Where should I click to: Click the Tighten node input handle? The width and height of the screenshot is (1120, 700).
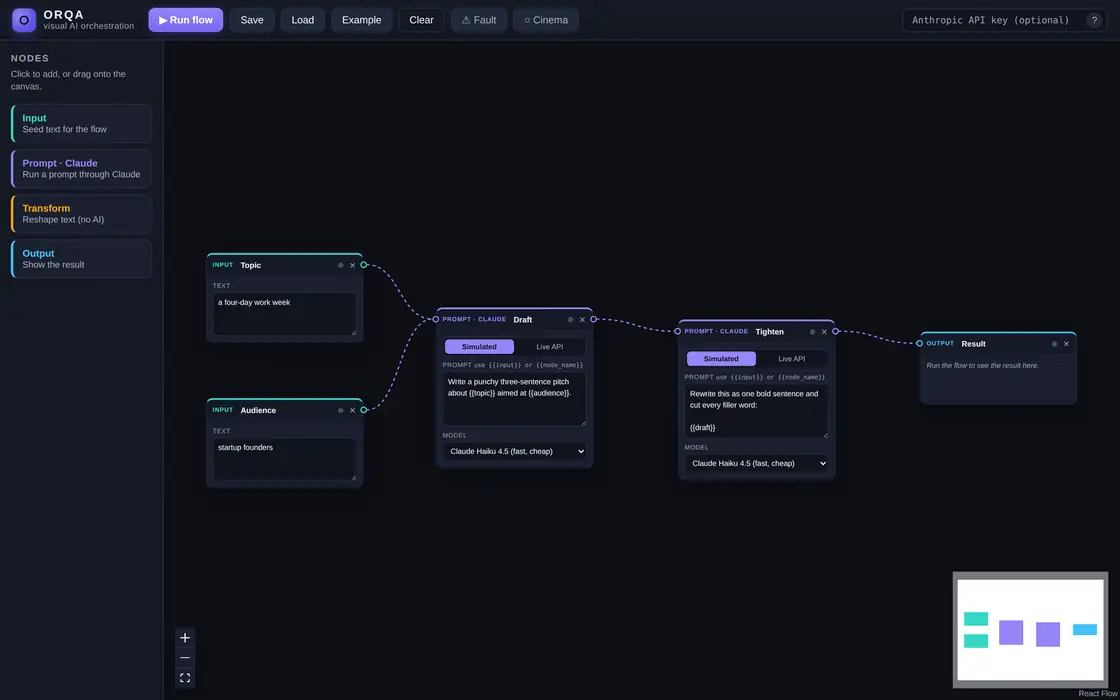pos(678,331)
